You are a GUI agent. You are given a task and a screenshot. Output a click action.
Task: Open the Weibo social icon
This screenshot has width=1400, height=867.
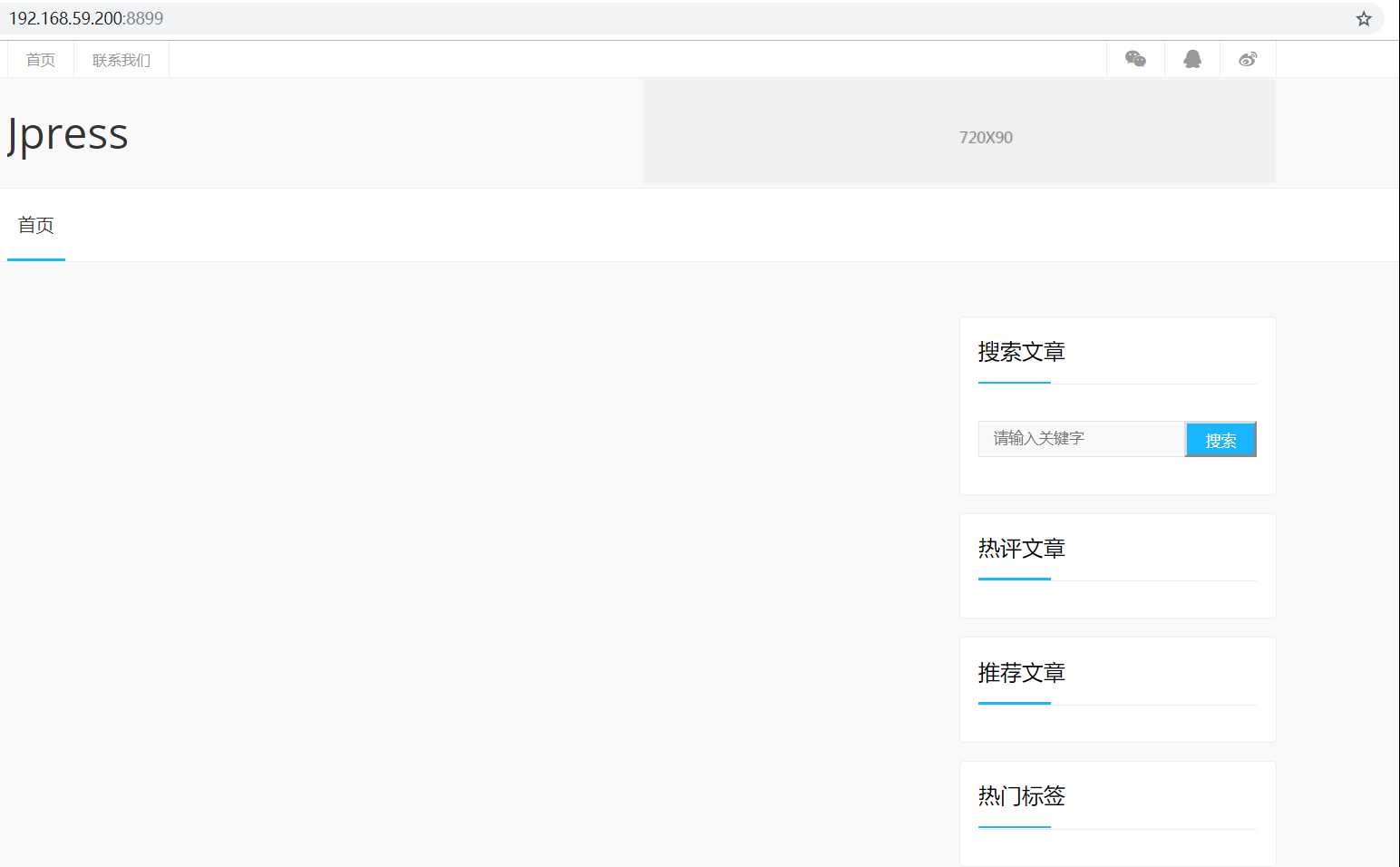point(1248,59)
